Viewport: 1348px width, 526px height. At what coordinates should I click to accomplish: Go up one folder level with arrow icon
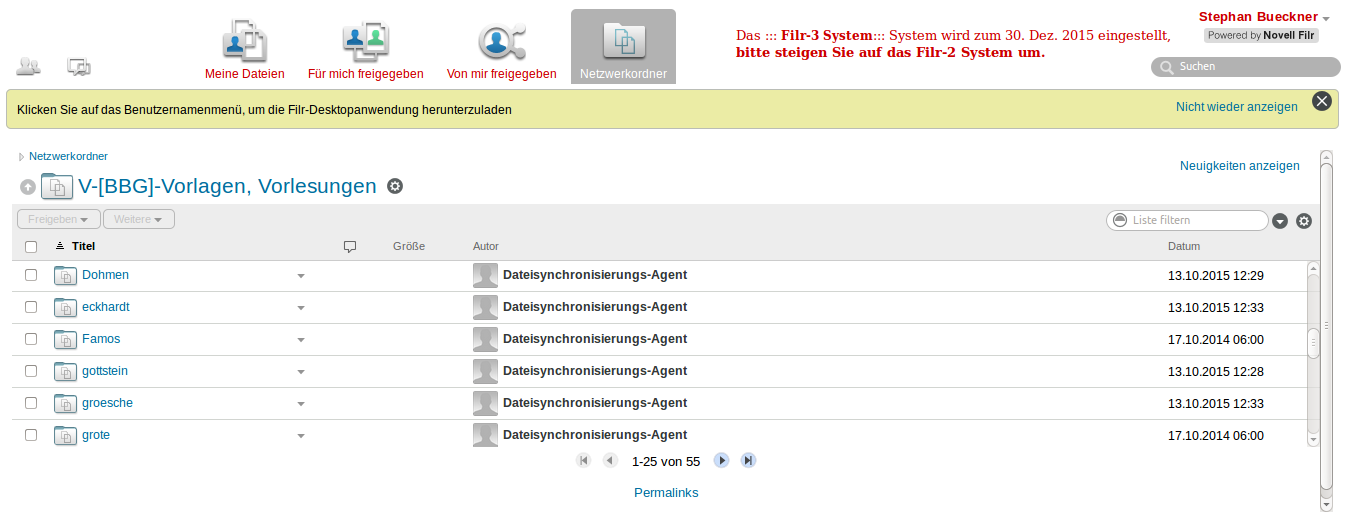28,187
